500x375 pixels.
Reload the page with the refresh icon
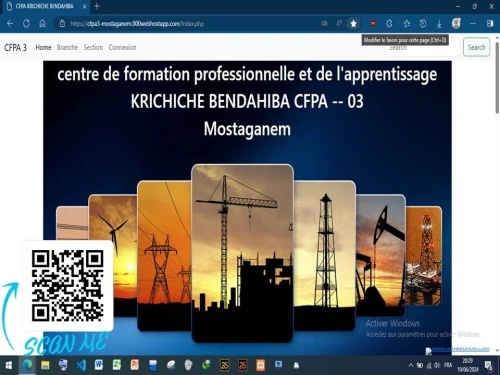26,24
